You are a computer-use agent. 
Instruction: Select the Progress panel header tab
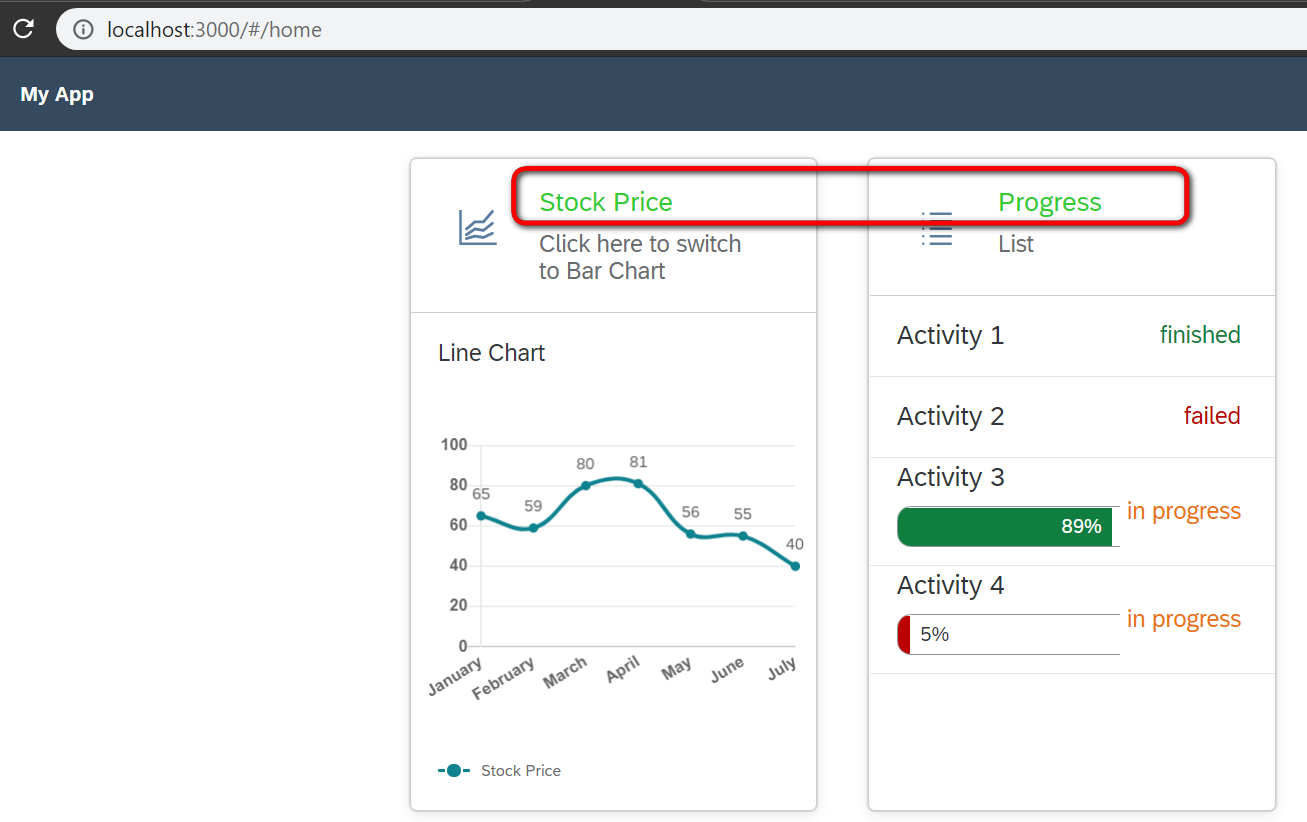[x=1049, y=202]
